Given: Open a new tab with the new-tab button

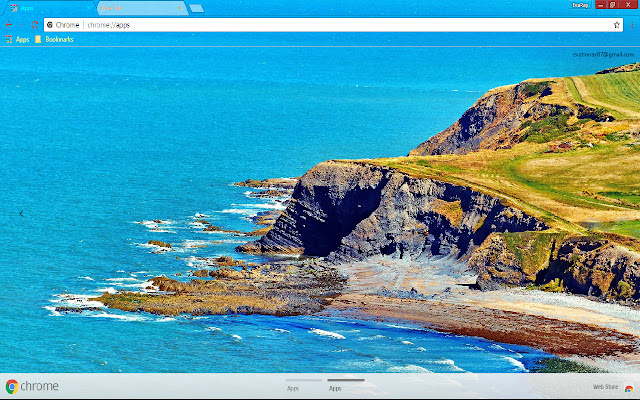Looking at the screenshot, I should 196,8.
